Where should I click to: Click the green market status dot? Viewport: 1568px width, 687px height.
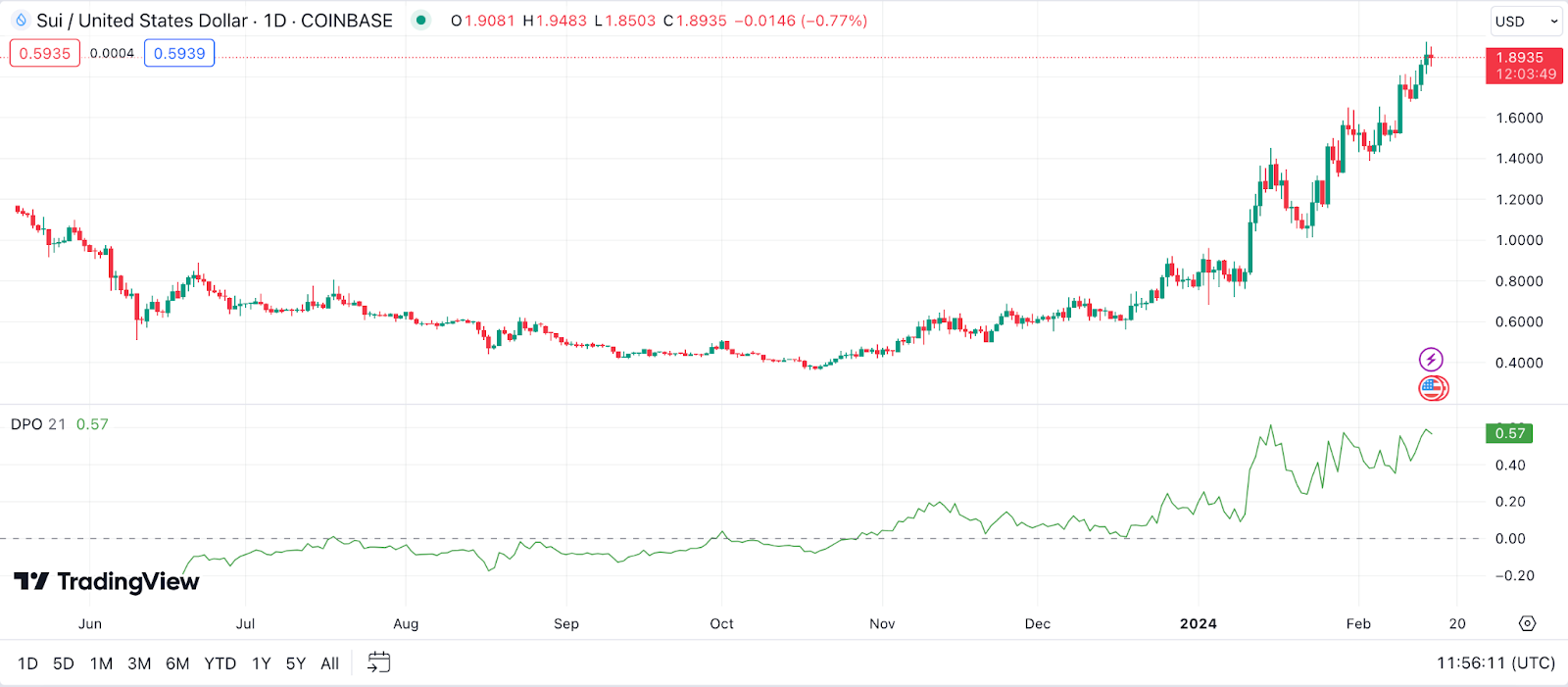[x=420, y=21]
